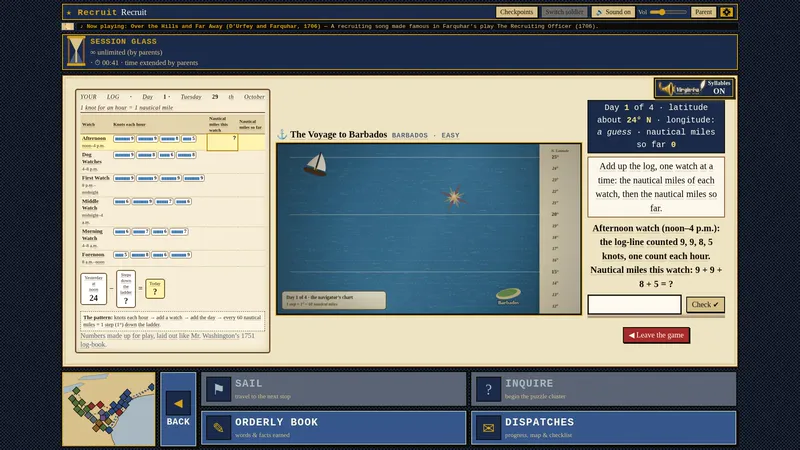Select the sailboat on the navigator's chart
Viewport: 800px width, 450px height.
[x=316, y=164]
